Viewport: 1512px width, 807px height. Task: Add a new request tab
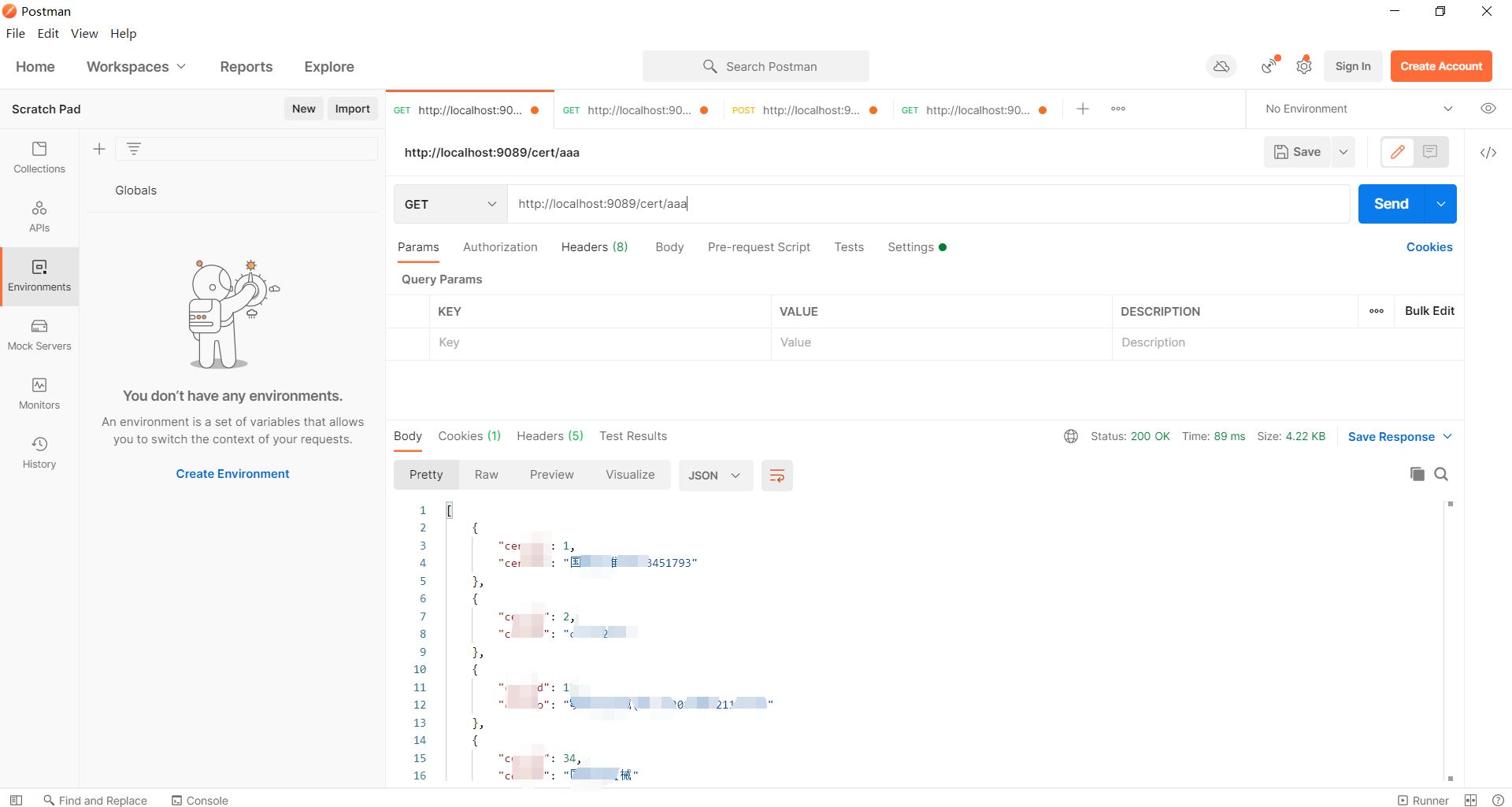point(1083,109)
